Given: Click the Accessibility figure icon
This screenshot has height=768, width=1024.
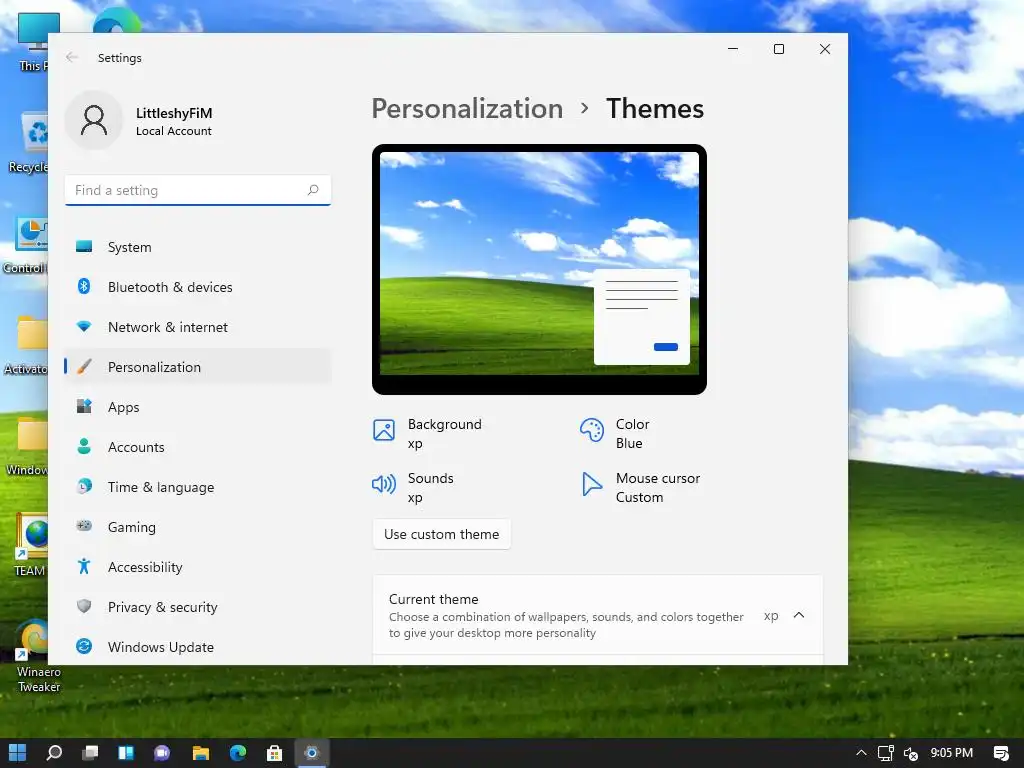Looking at the screenshot, I should [84, 566].
